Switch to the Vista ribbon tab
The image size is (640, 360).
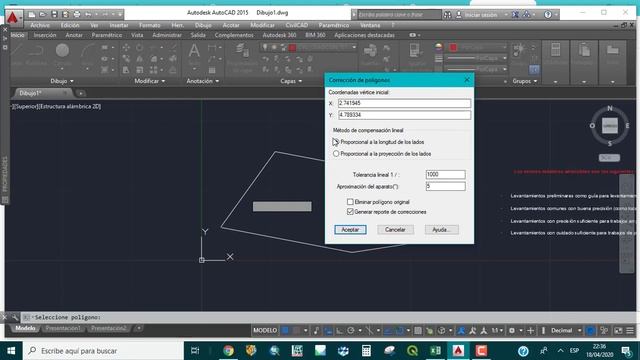[137, 35]
